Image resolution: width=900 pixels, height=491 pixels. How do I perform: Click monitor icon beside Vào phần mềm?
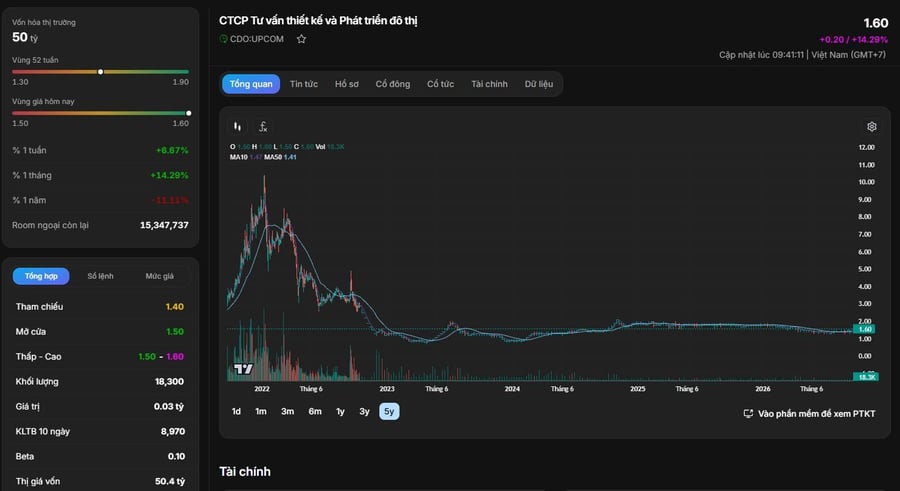click(x=748, y=413)
